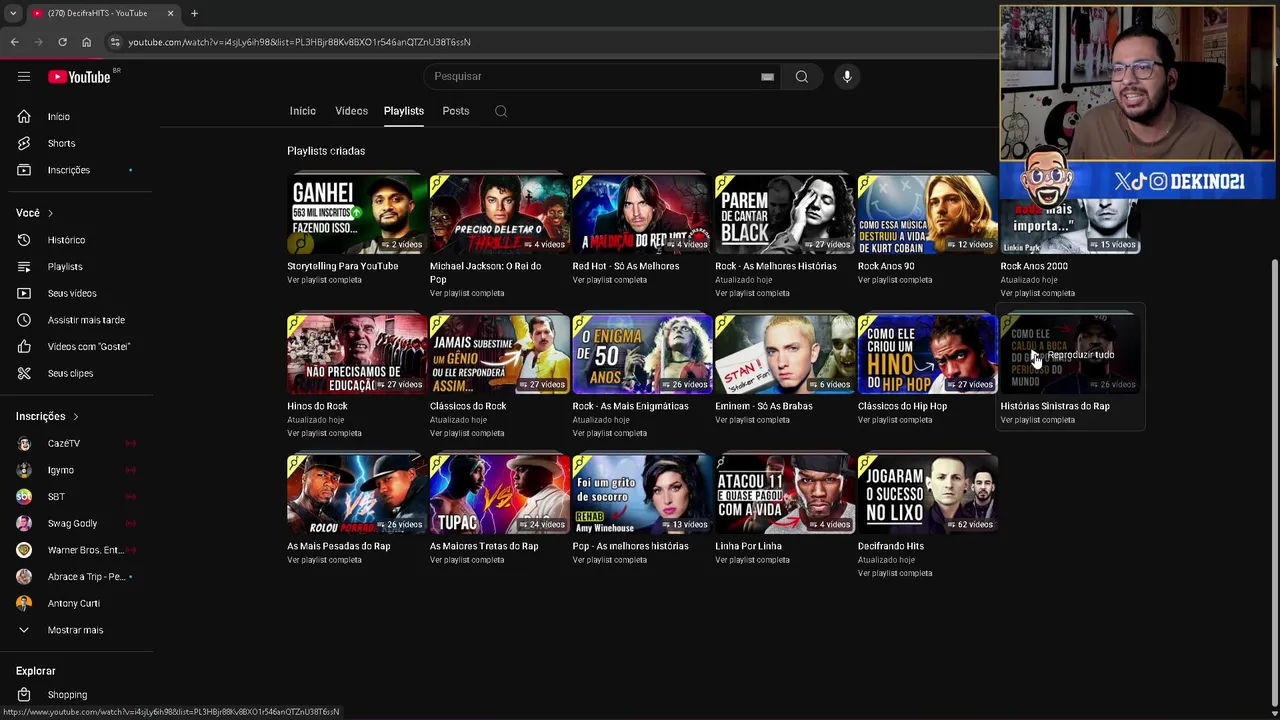Open Red Hot - Só As Melhores thumbnail

pyautogui.click(x=642, y=214)
